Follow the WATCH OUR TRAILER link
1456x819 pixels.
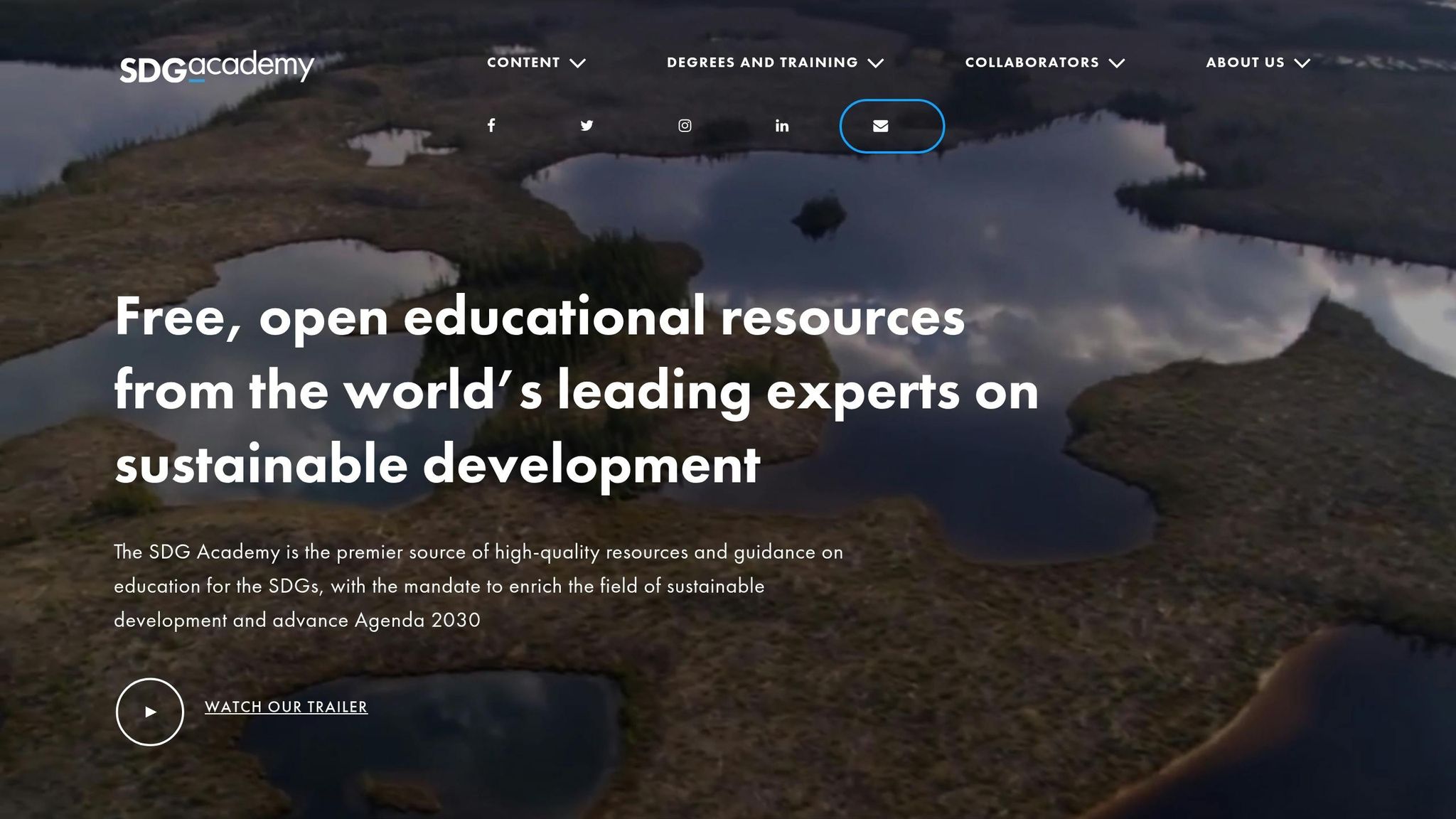tap(287, 707)
